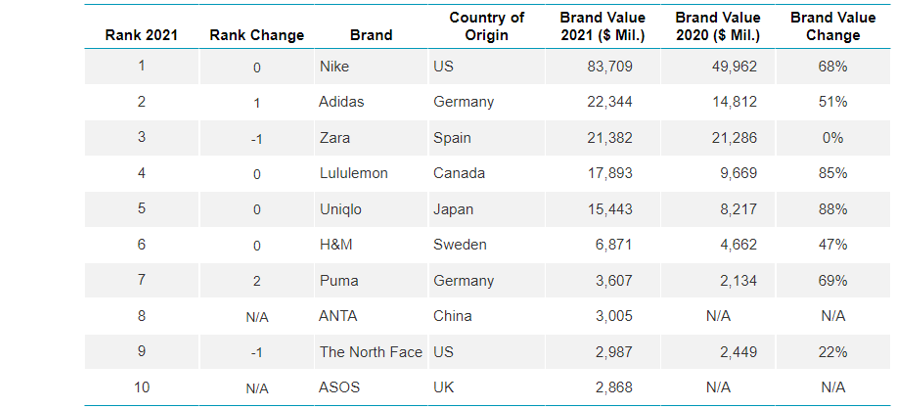This screenshot has width=914, height=408.
Task: Click the Canada country cell
Action: 459,173
